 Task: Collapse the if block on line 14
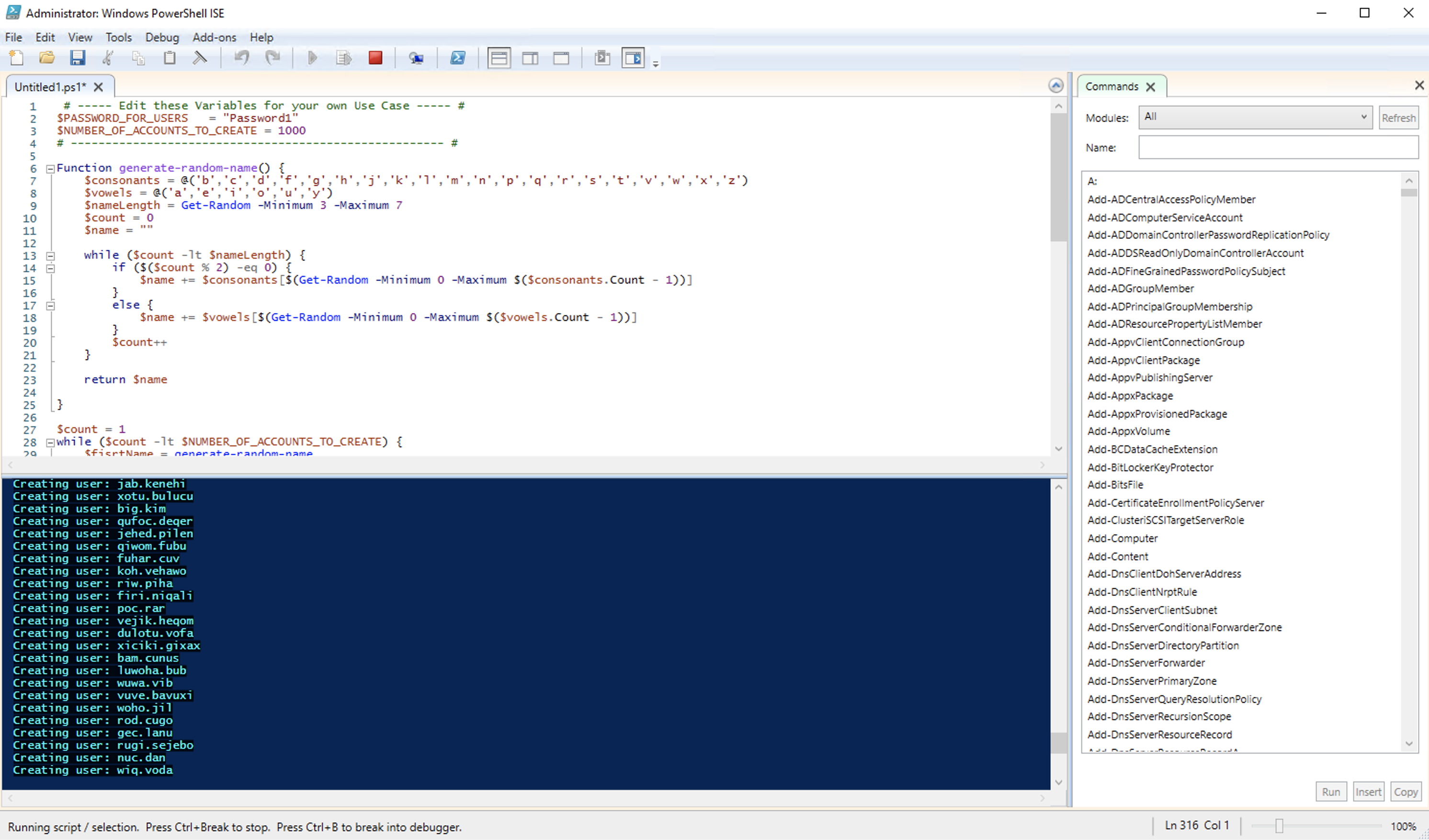pyautogui.click(x=50, y=268)
